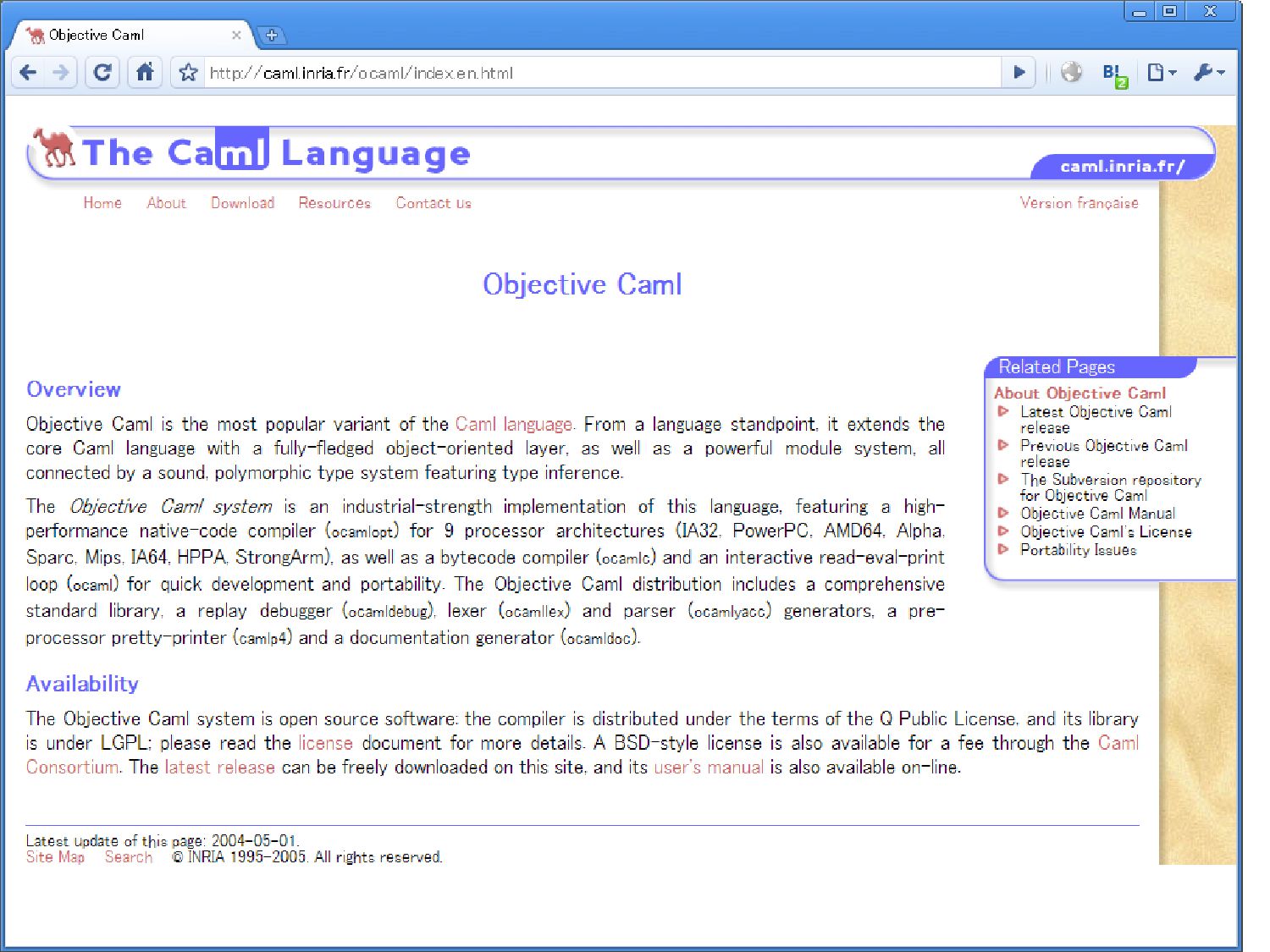
Task: Reload the current page
Action: pos(102,73)
